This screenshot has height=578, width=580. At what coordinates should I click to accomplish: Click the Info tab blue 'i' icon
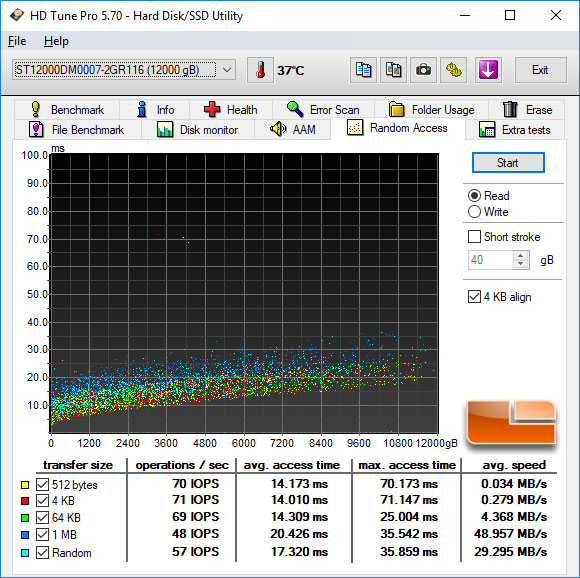point(142,109)
